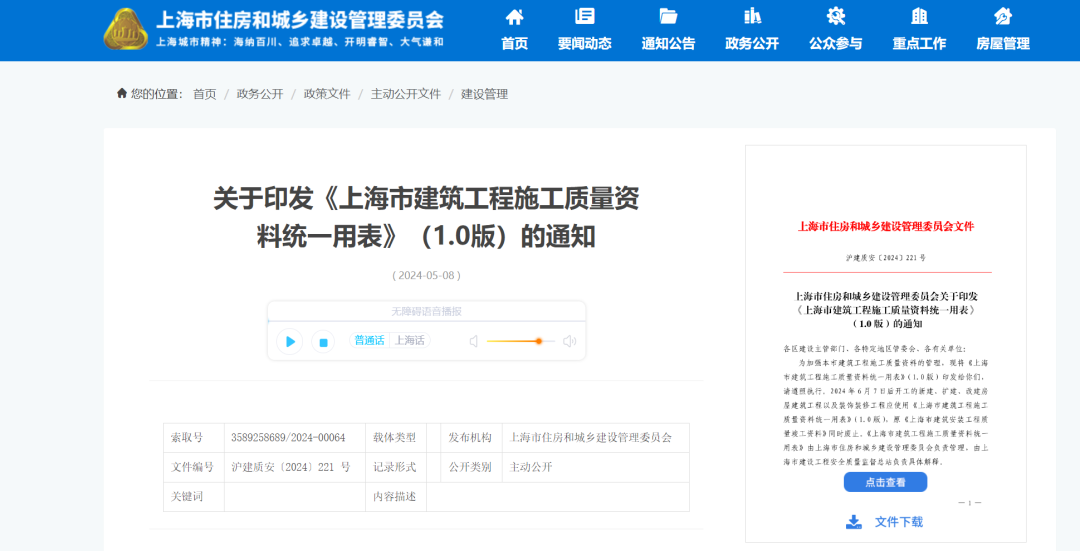Open the 房屋管理 menu item
The image size is (1080, 551).
coord(1003,43)
